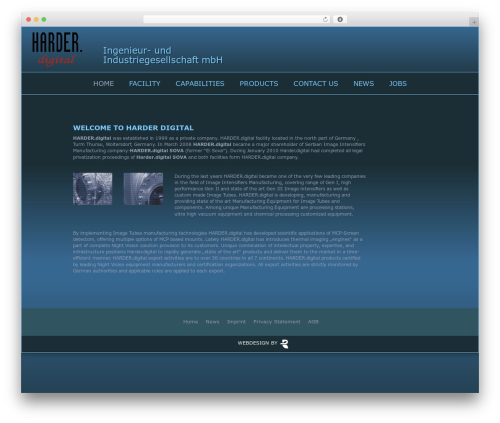Select CONTACT US in navigation

(x=316, y=84)
